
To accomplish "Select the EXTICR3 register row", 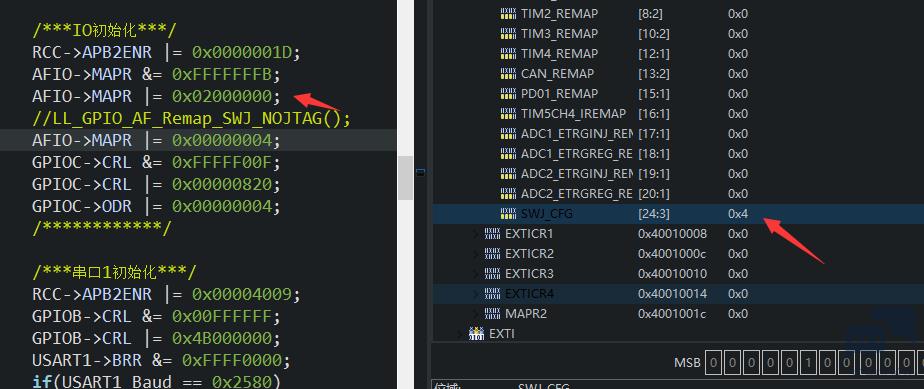I will 678,274.
